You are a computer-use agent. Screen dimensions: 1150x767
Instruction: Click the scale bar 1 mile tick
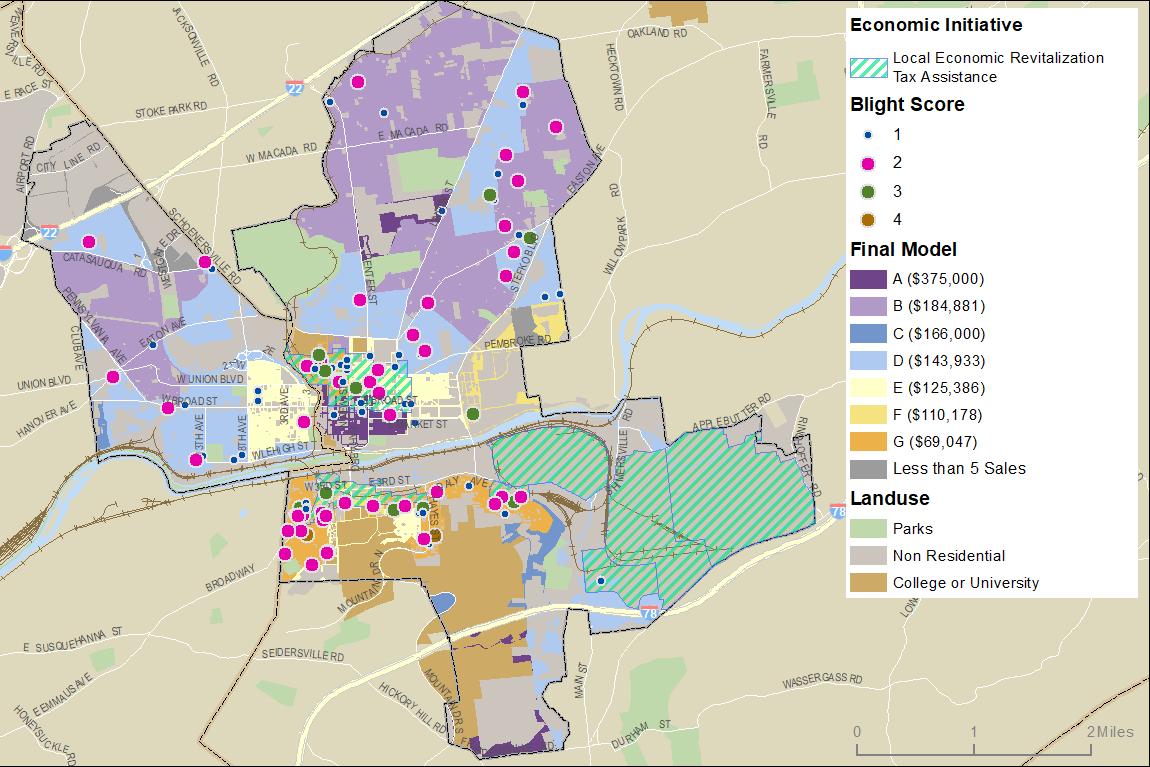point(974,747)
